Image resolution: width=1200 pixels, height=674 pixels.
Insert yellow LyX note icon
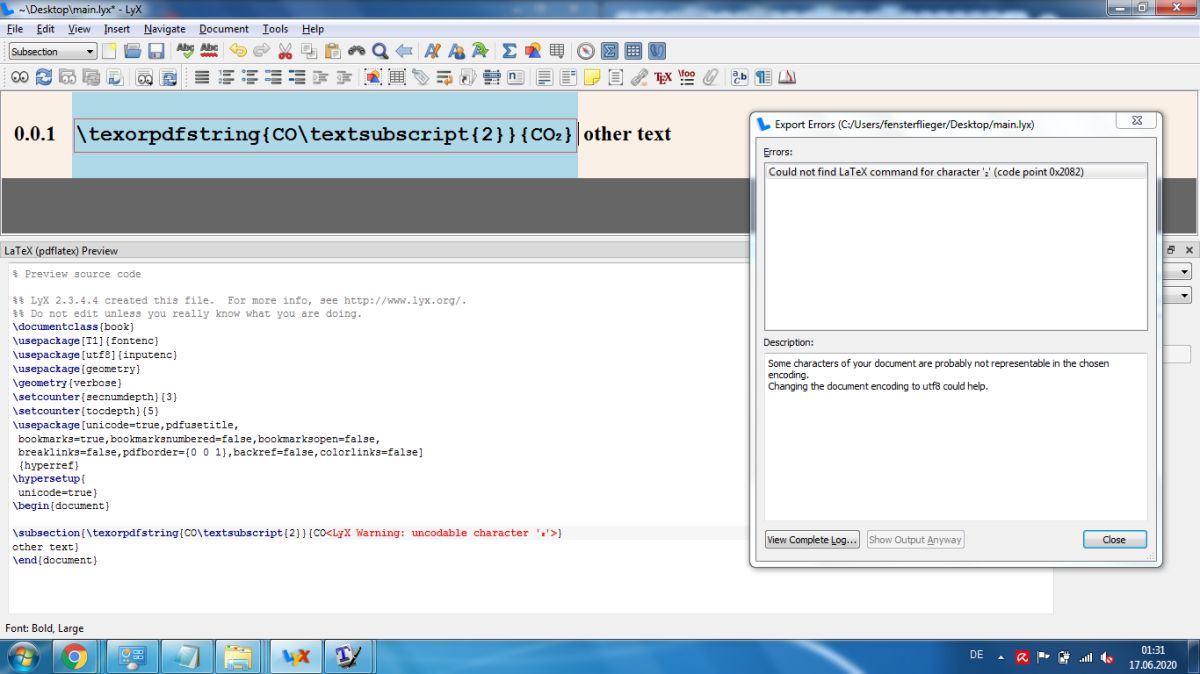pyautogui.click(x=592, y=77)
